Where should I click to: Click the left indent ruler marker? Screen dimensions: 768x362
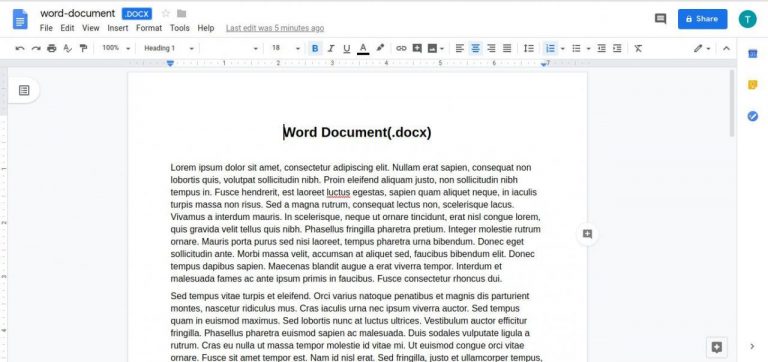[170, 64]
